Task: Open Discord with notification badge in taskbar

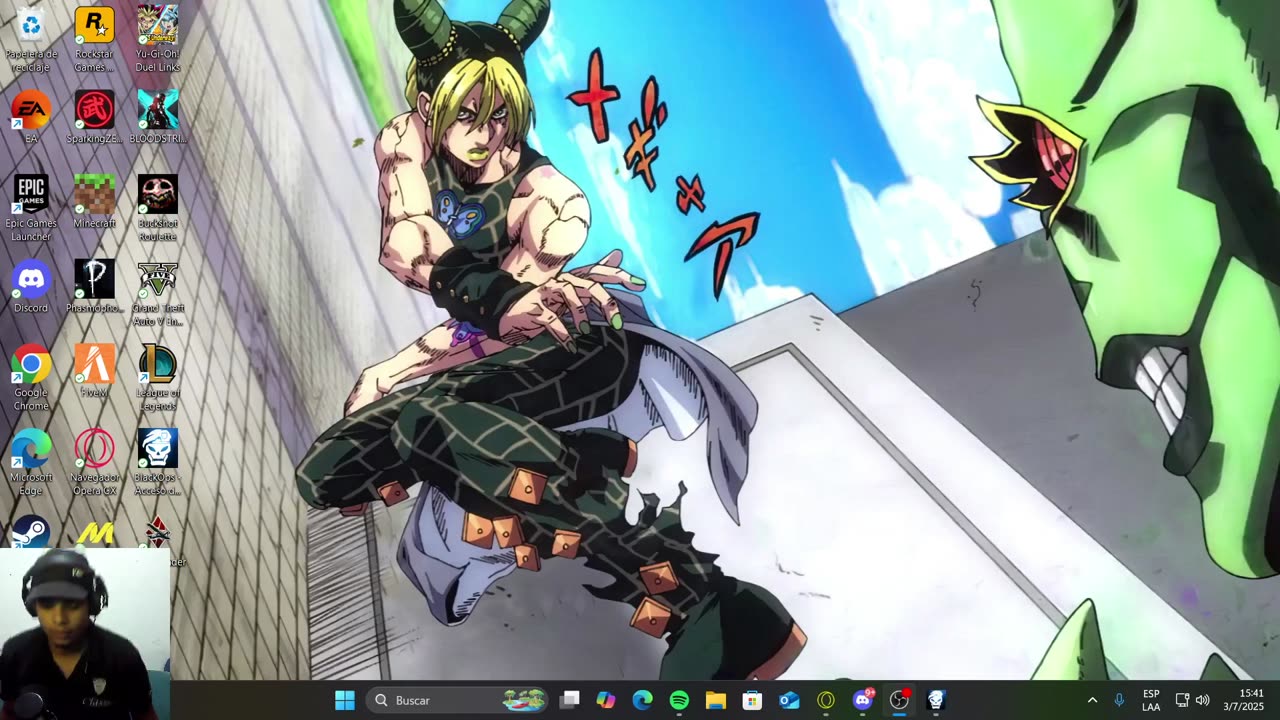Action: 863,700
